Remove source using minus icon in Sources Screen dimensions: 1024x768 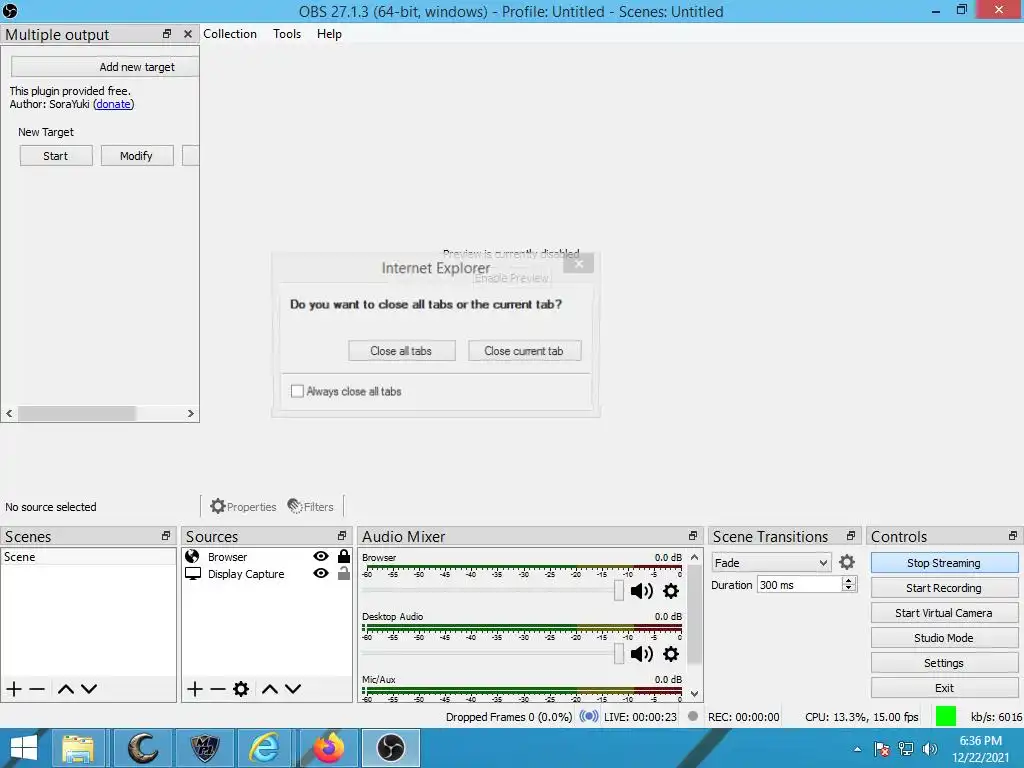click(x=218, y=689)
